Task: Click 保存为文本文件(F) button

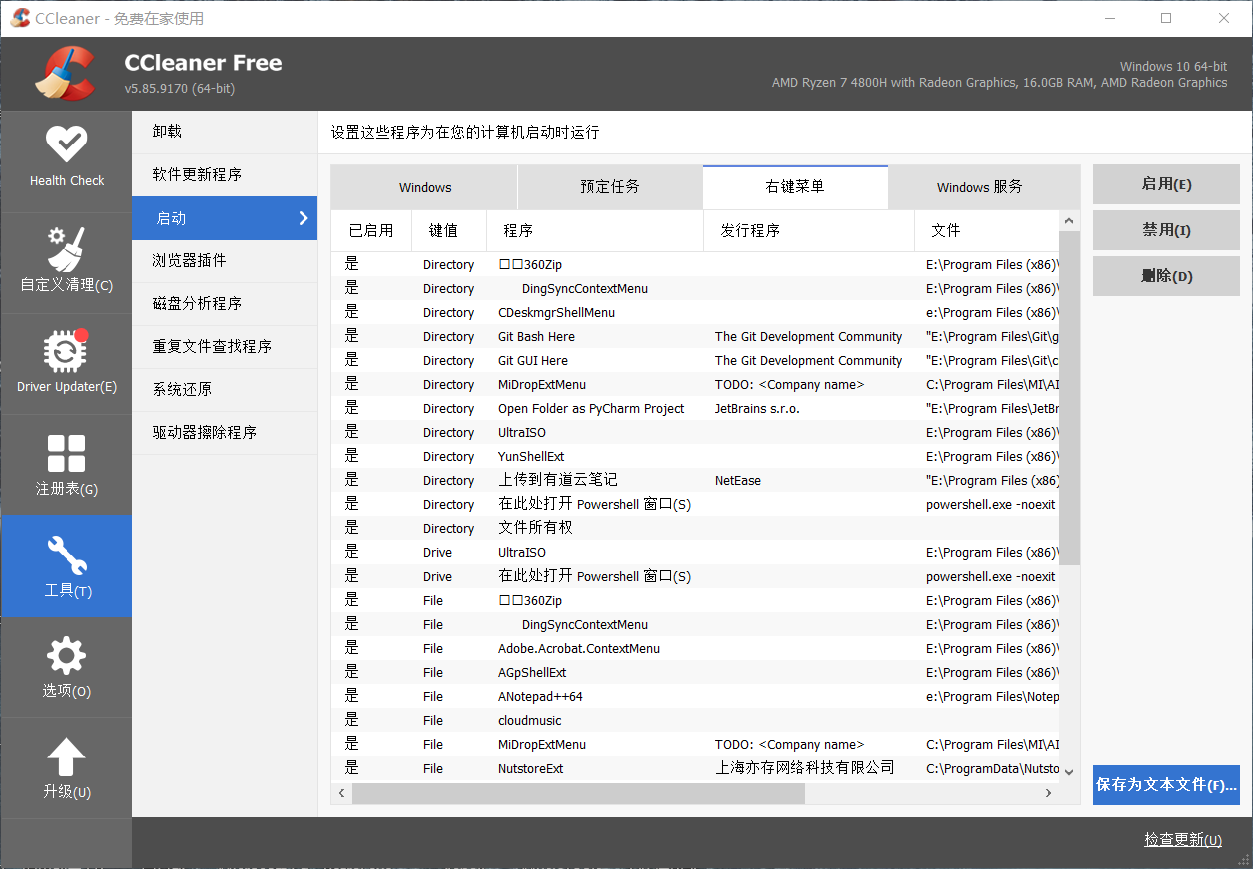Action: (1166, 785)
